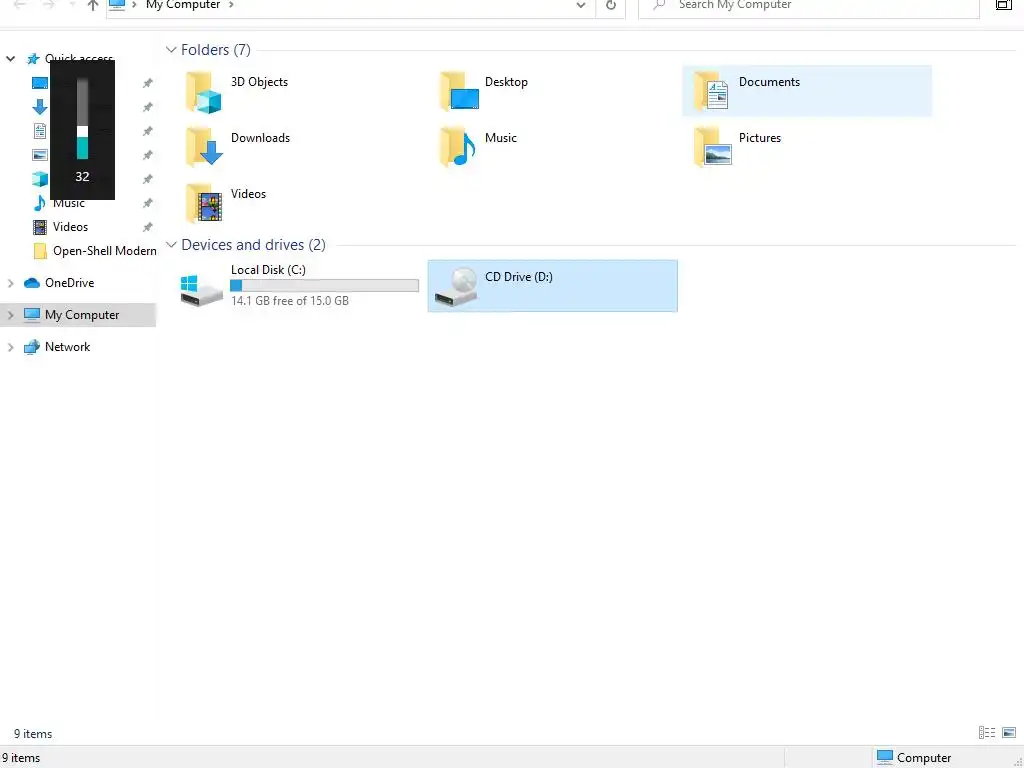This screenshot has width=1024, height=768.
Task: Click the chevron after My Computer breadcrumb
Action: pos(231,5)
